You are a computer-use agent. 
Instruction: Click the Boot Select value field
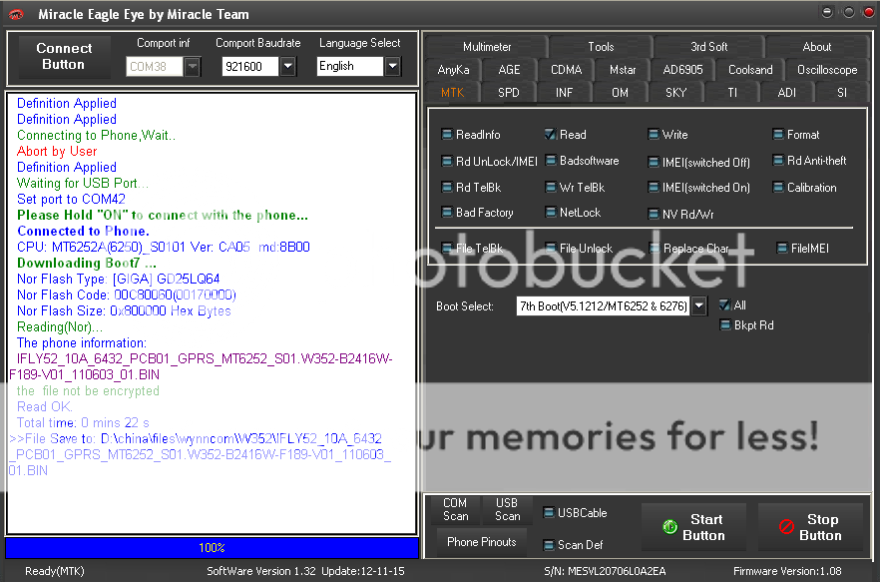(x=603, y=306)
